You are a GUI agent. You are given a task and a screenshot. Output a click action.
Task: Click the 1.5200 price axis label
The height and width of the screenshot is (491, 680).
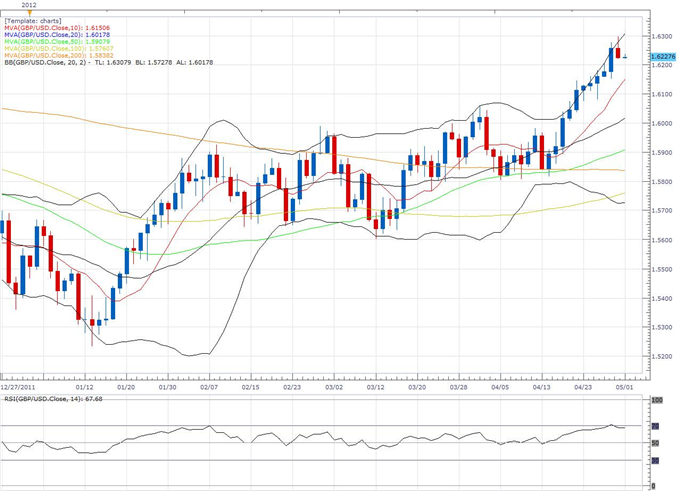pos(661,356)
